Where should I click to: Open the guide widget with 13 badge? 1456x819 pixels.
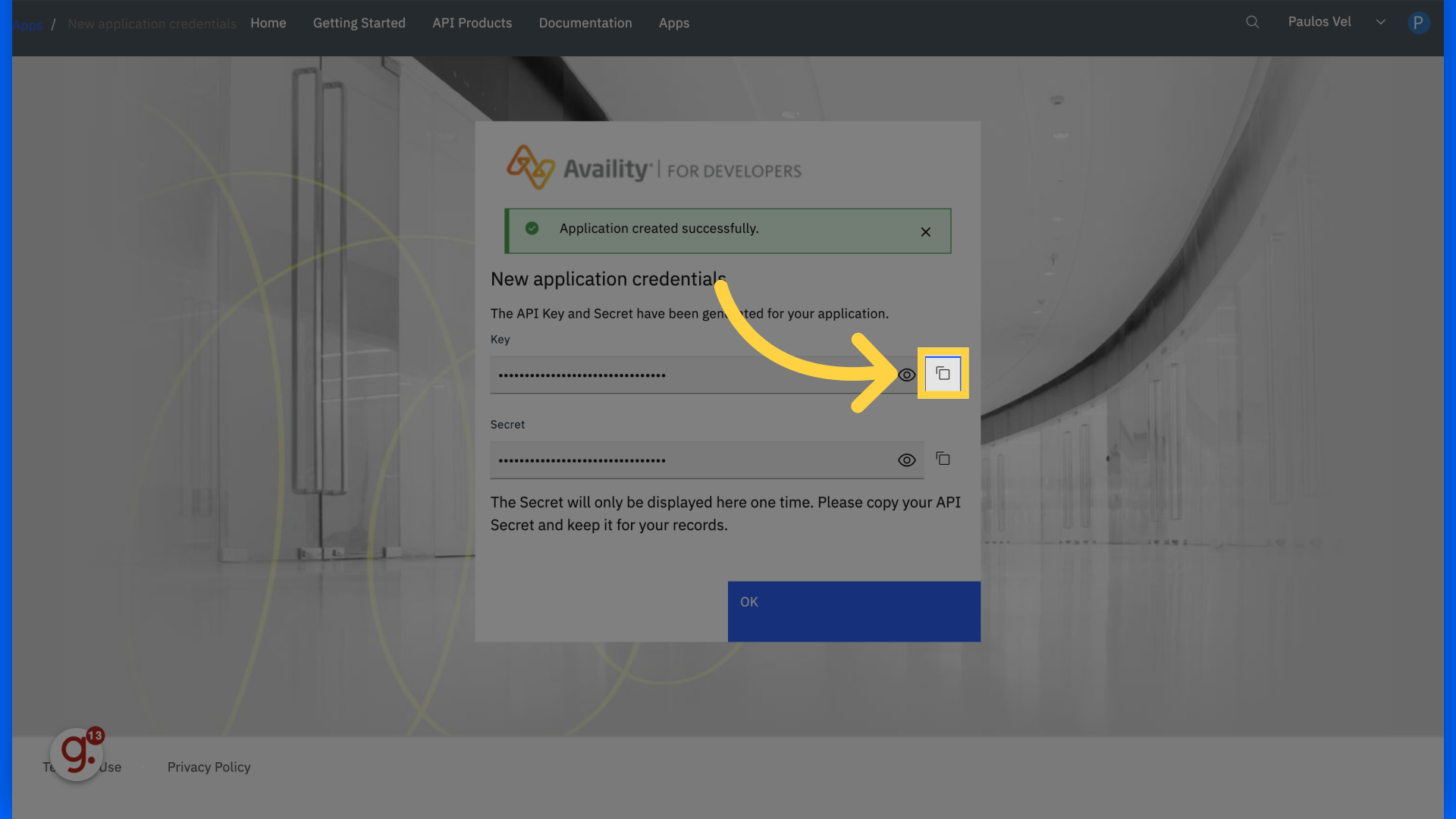pos(77,754)
